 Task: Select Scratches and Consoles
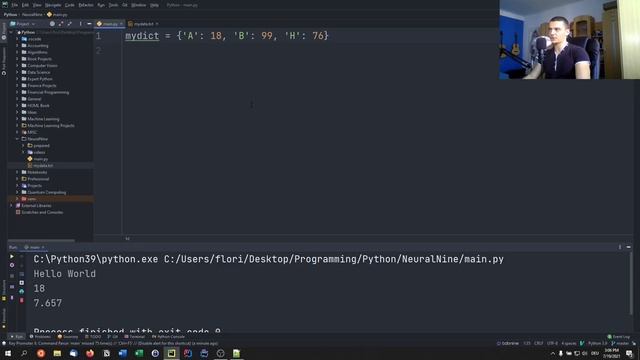[42, 212]
